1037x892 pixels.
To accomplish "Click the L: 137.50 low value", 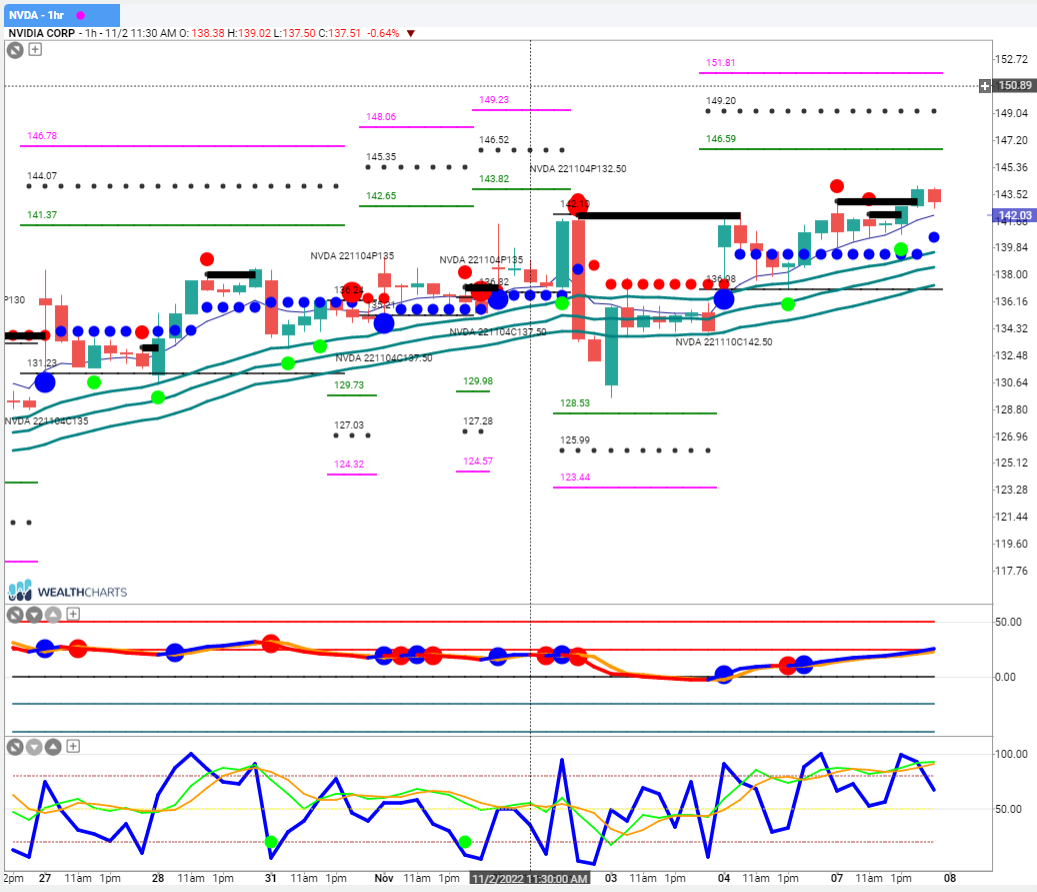I will tap(294, 33).
